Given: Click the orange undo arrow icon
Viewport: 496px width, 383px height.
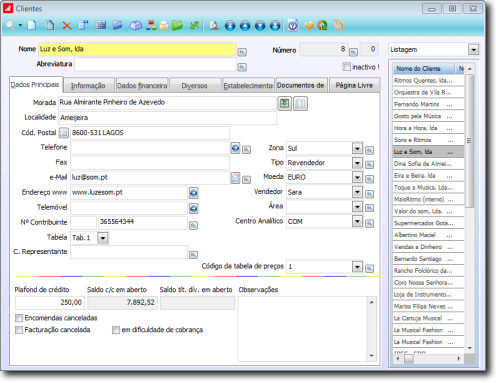Looking at the screenshot, I should (x=309, y=25).
